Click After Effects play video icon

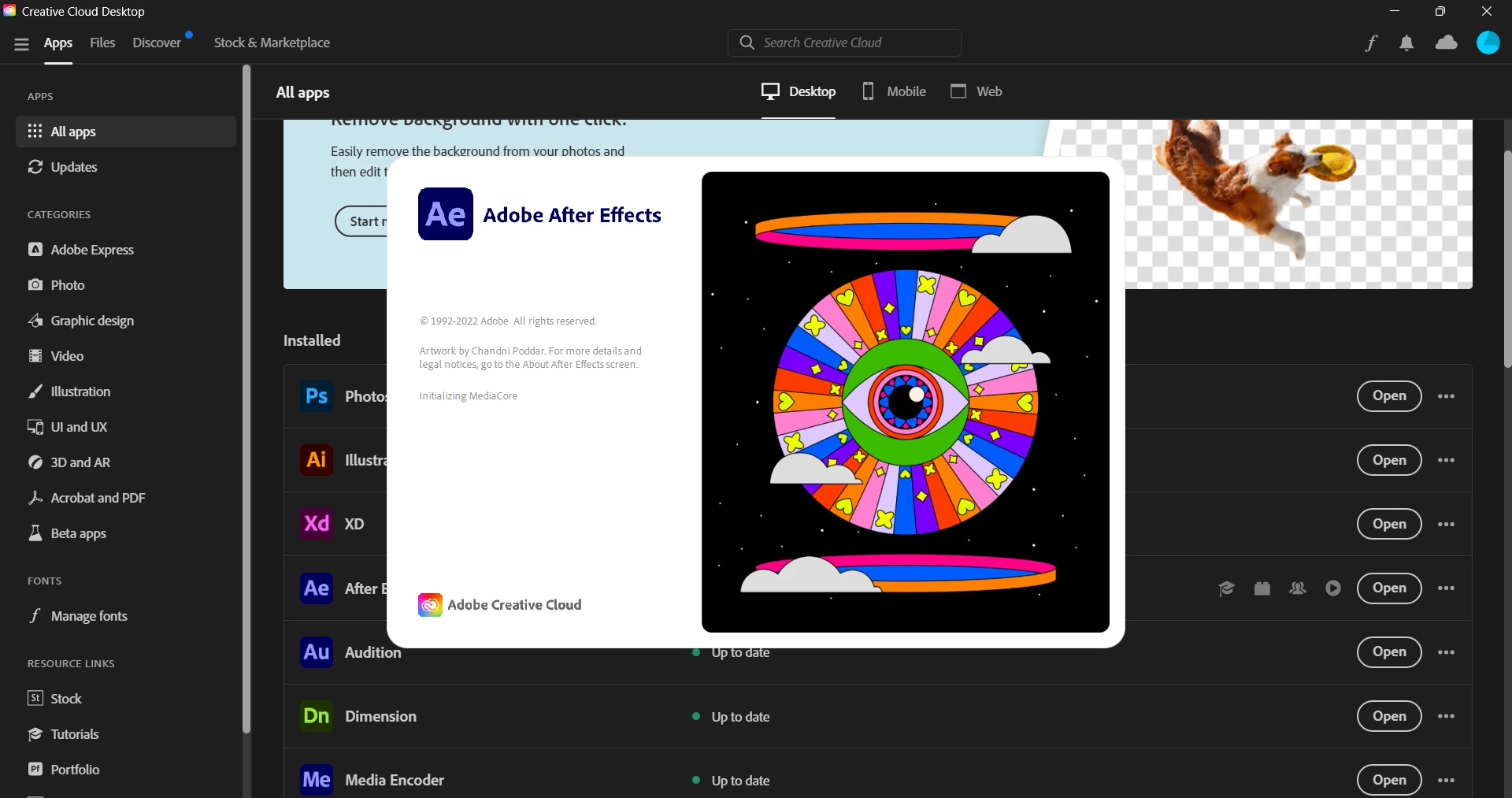point(1333,588)
